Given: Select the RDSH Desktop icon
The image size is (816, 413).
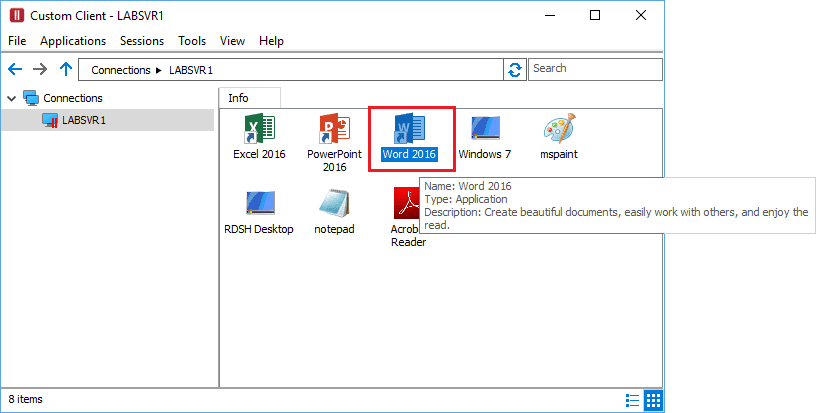Looking at the screenshot, I should (x=260, y=203).
